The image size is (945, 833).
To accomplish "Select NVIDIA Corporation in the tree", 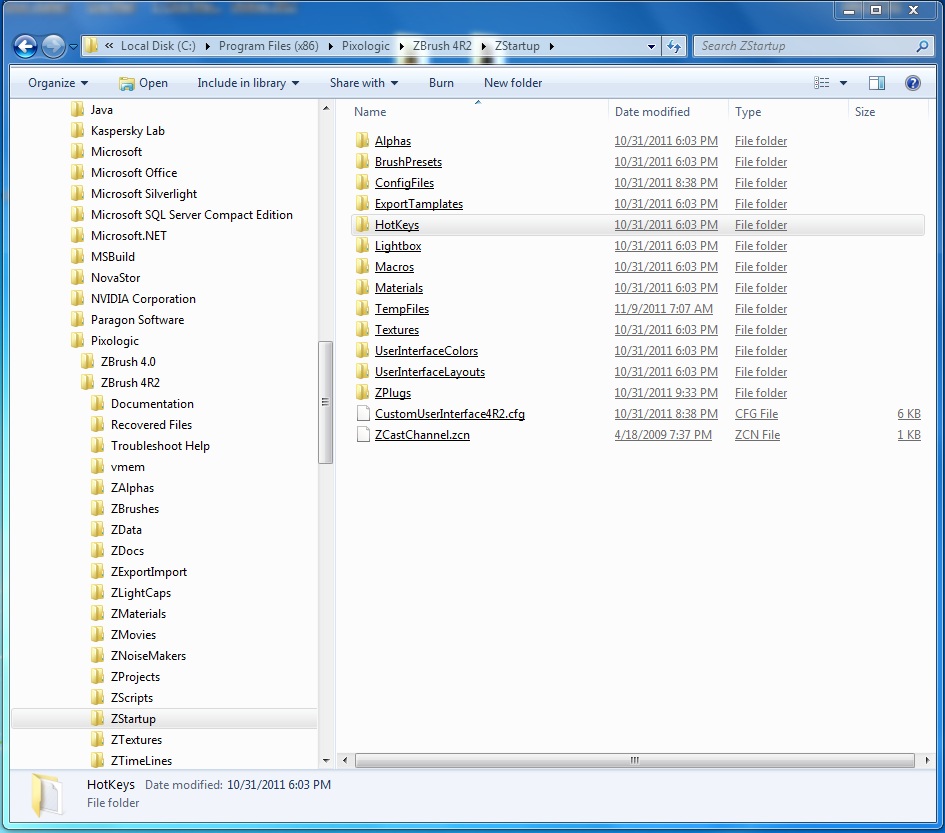I will click(143, 299).
